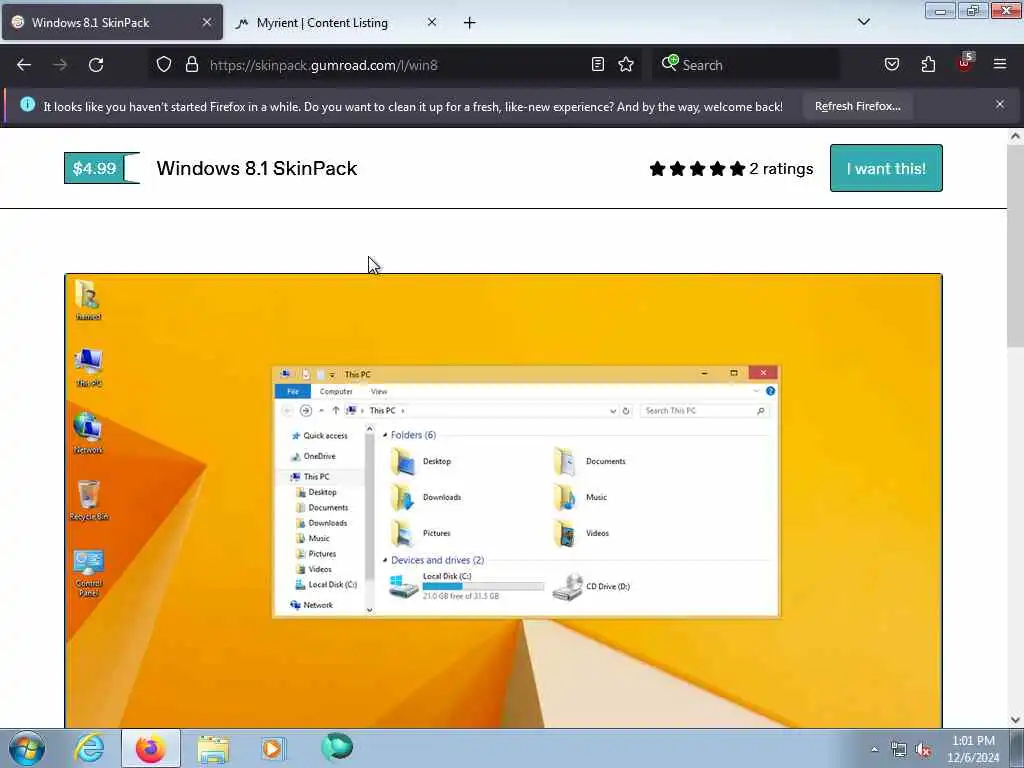Click the I want this! button
Image resolution: width=1024 pixels, height=768 pixels.
coord(886,168)
